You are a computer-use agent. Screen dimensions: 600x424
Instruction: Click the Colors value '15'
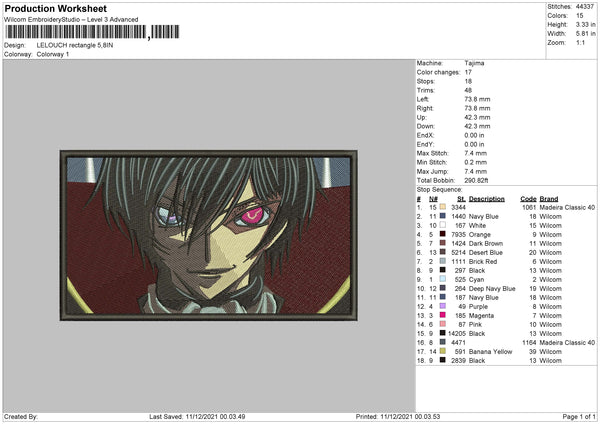[x=580, y=16]
